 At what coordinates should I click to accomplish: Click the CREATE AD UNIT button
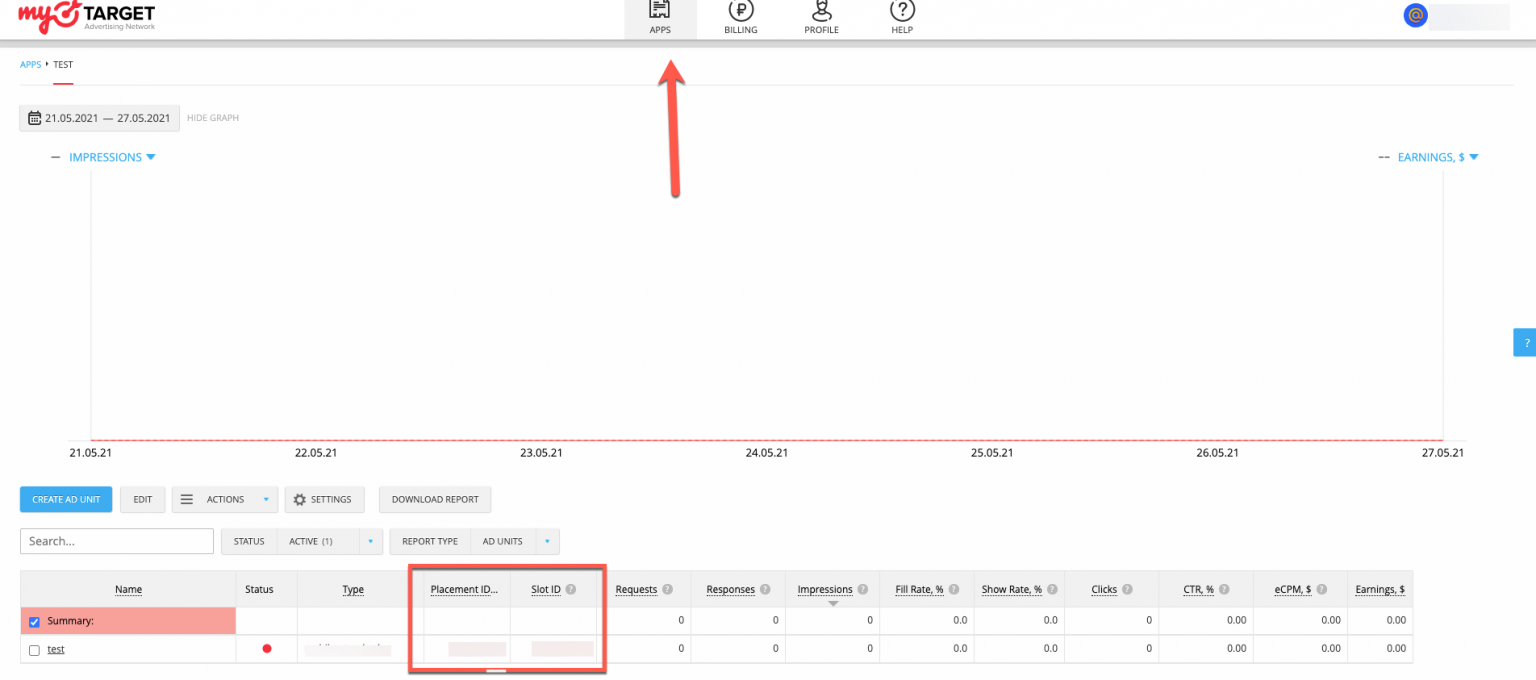[x=65, y=499]
